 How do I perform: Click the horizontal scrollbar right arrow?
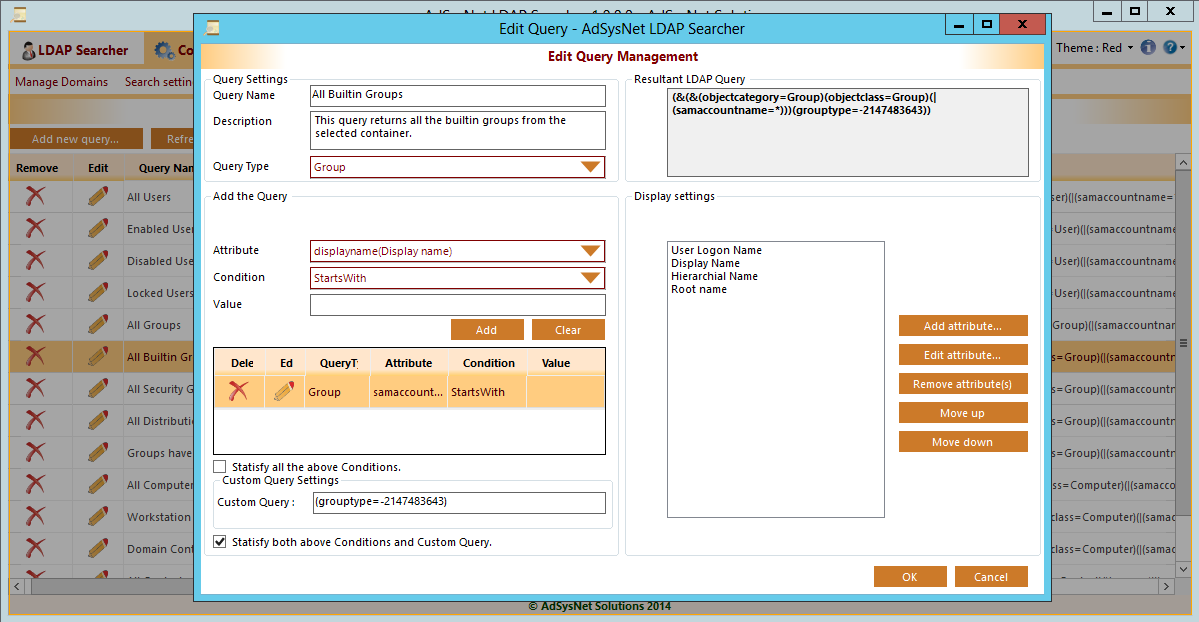coord(1165,587)
